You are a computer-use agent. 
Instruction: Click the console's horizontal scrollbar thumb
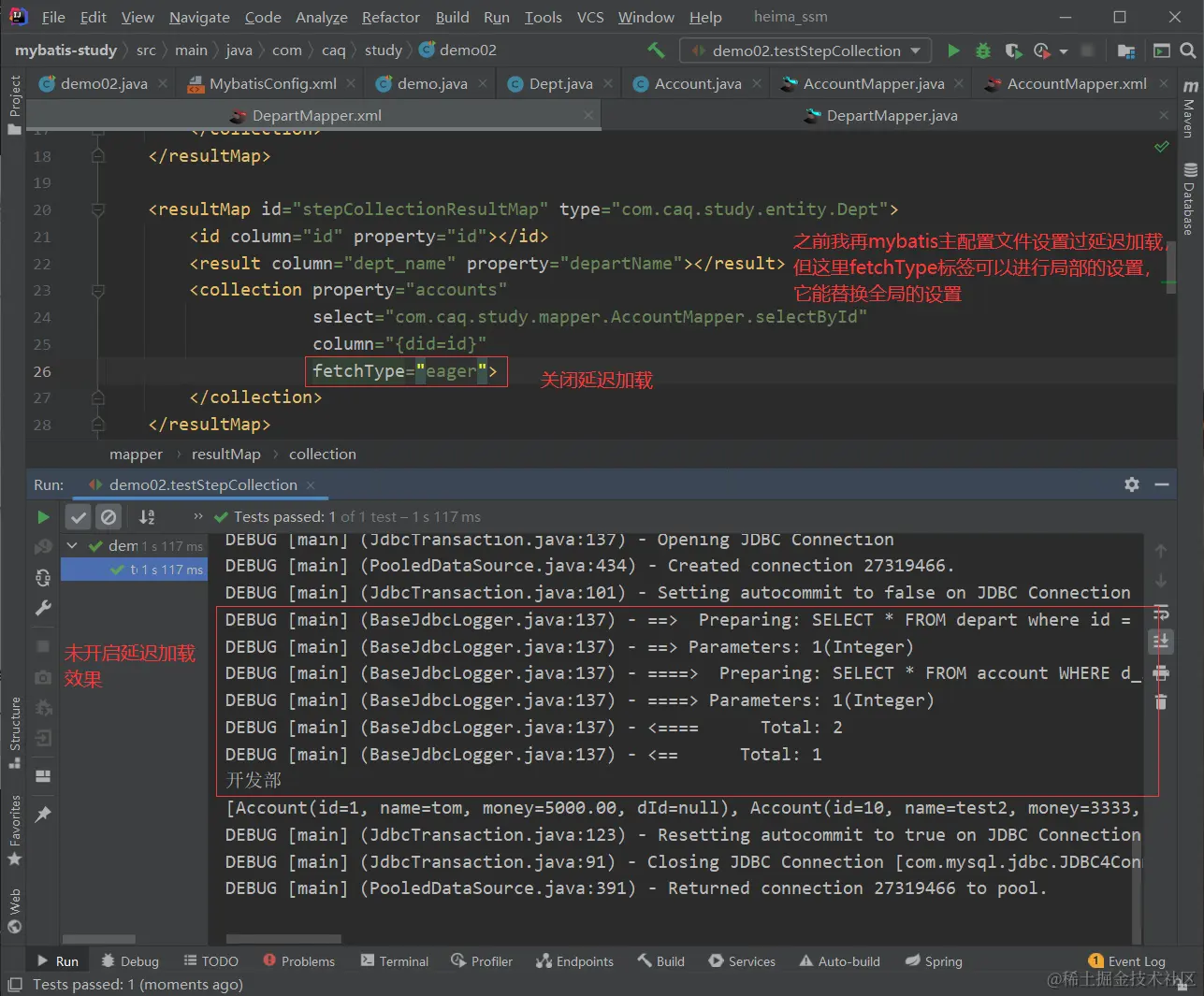coord(284,938)
